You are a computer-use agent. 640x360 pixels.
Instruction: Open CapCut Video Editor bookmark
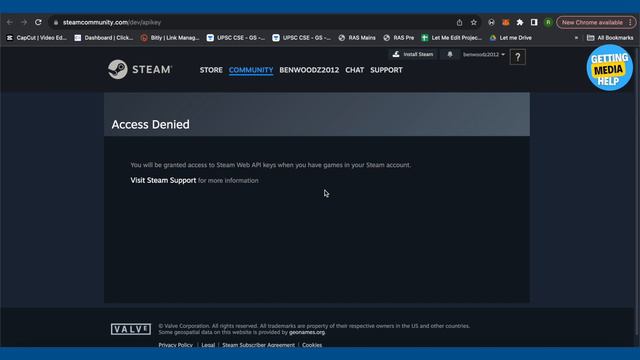(x=37, y=38)
